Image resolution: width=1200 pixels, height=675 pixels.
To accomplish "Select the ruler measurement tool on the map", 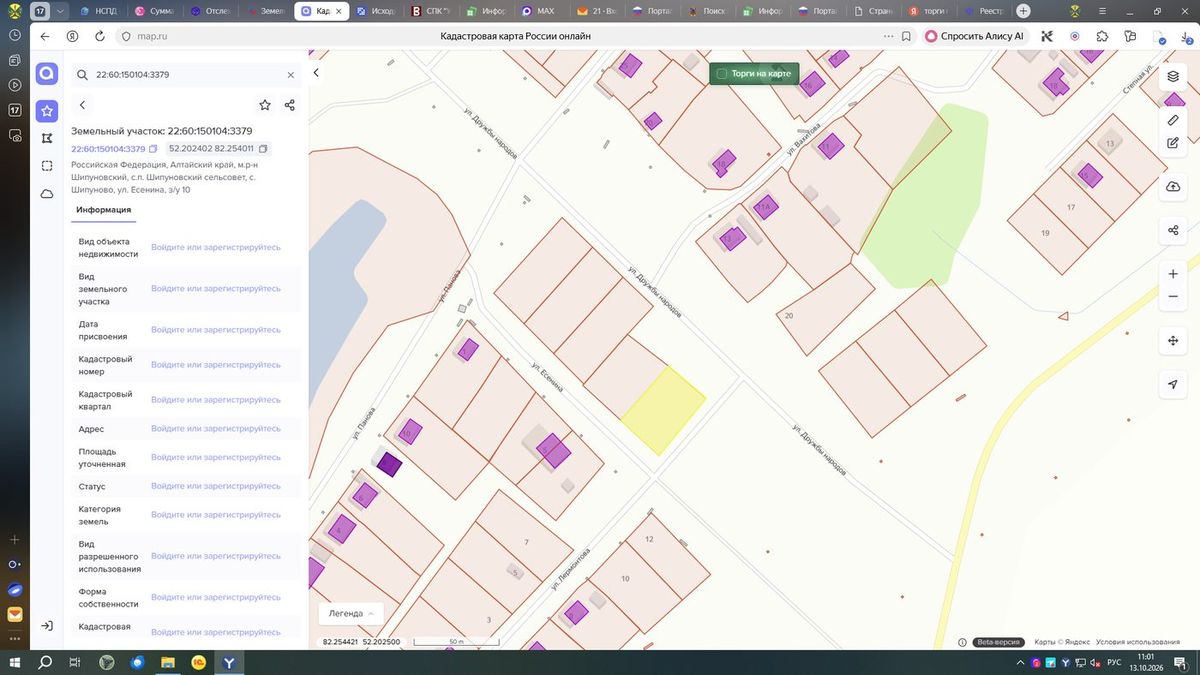I will pyautogui.click(x=1173, y=120).
